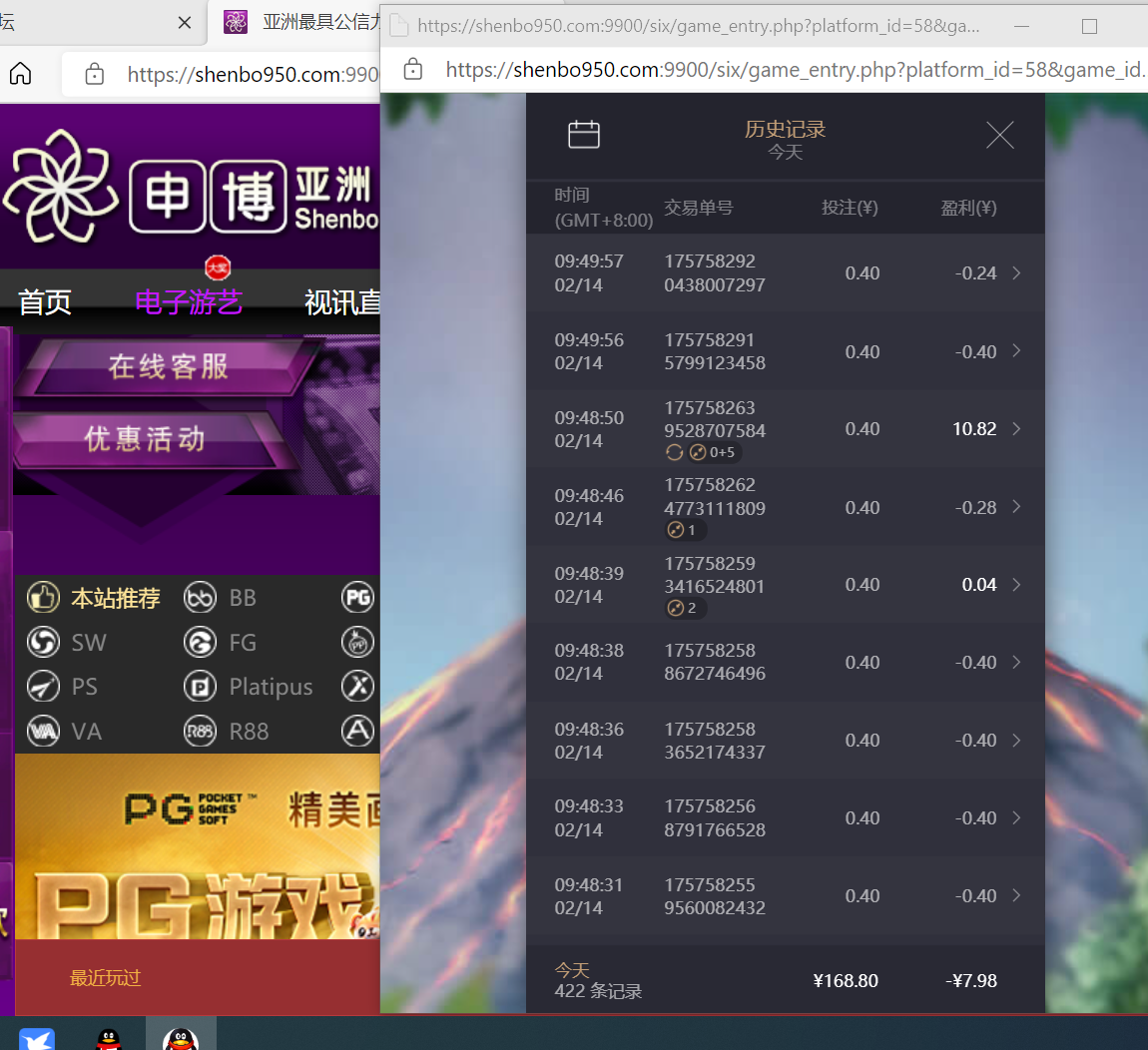Click the 09:48:50 timestamp

(589, 418)
